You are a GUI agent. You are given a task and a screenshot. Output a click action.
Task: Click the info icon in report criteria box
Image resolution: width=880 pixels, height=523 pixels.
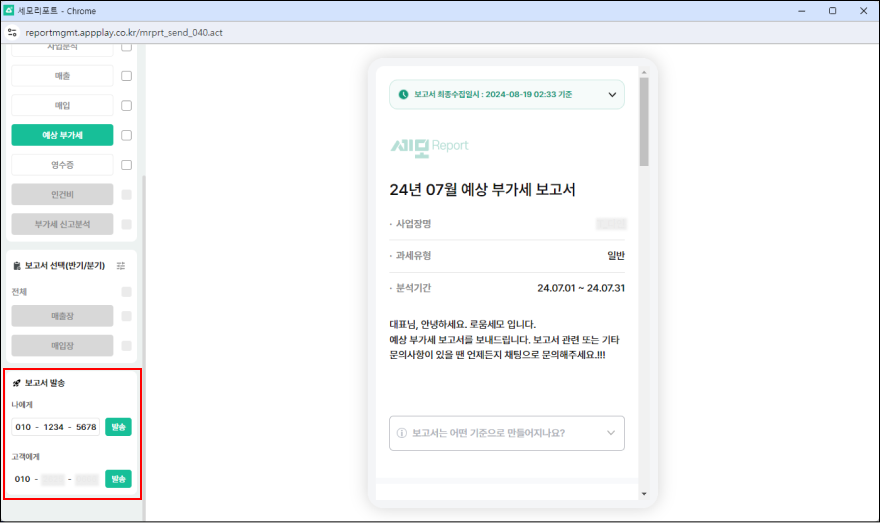pos(402,434)
